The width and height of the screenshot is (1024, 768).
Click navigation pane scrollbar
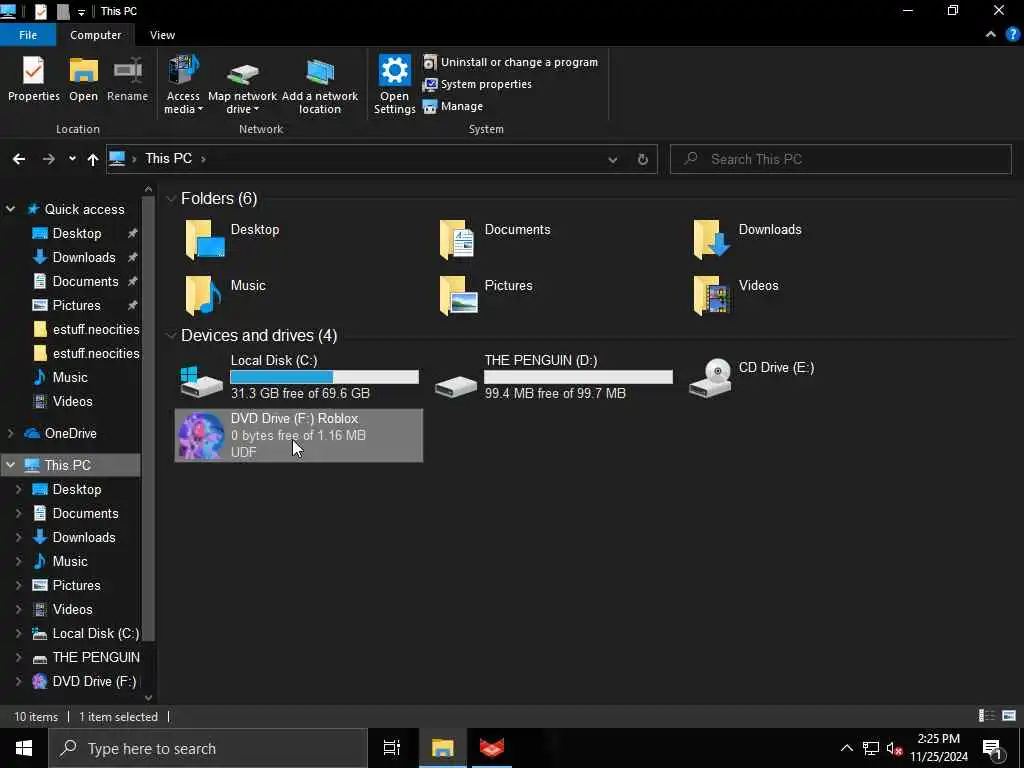(x=148, y=418)
